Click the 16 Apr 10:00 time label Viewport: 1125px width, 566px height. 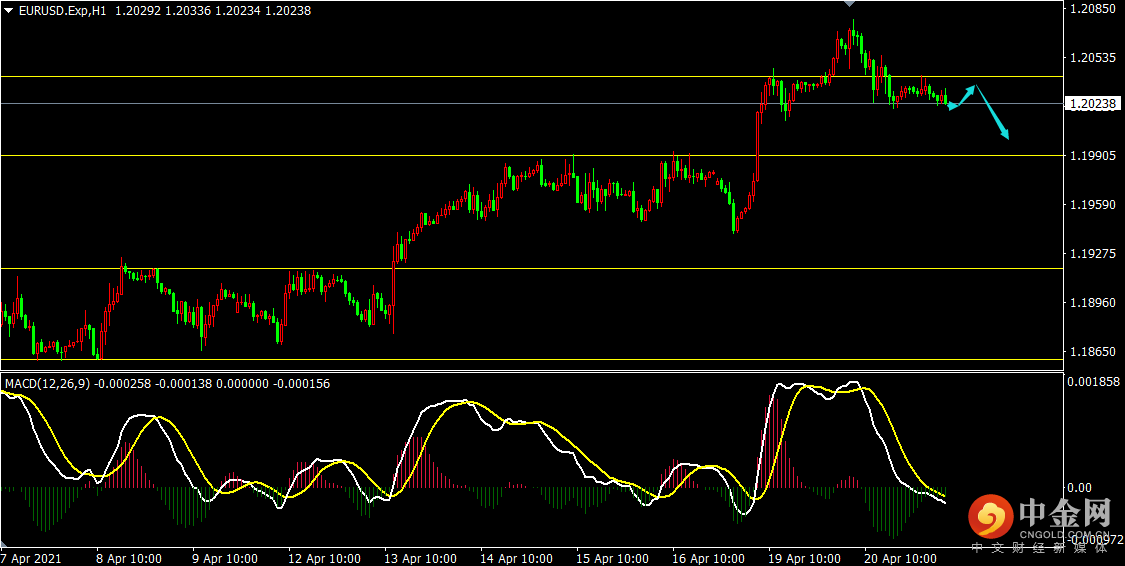coord(709,558)
